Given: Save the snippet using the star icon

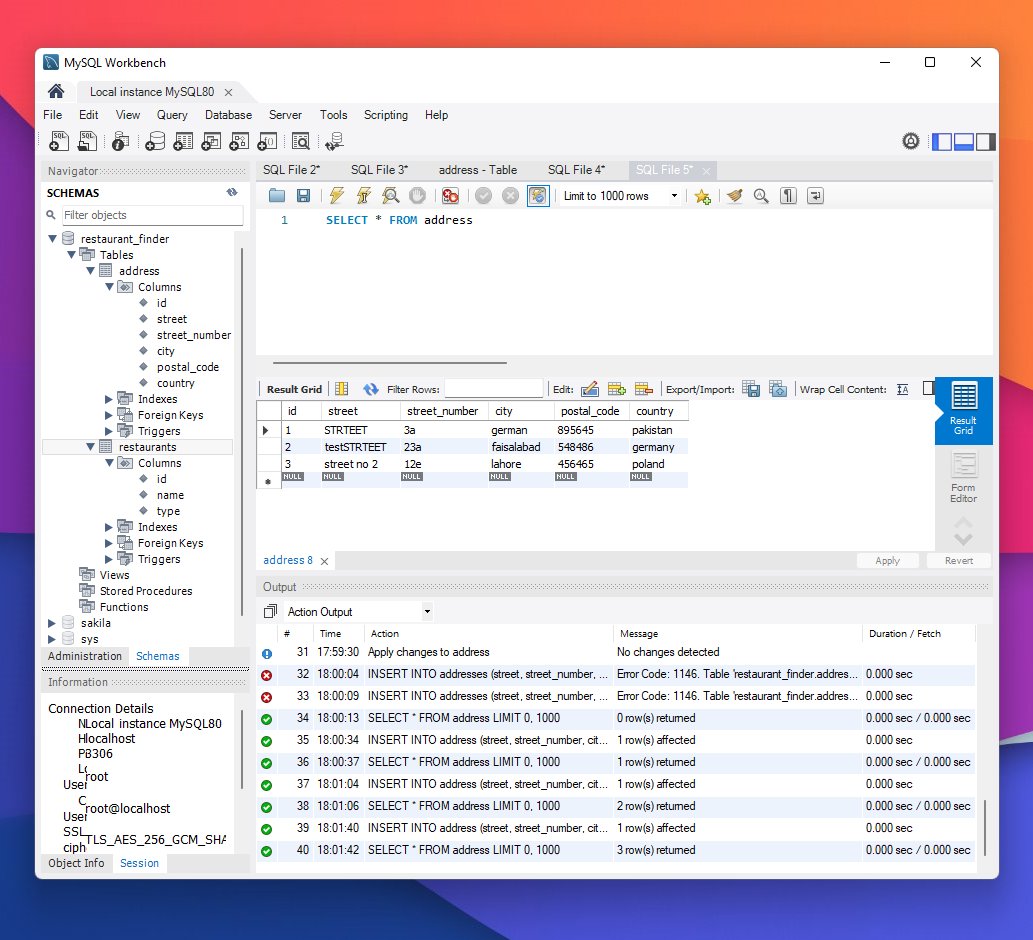Looking at the screenshot, I should [702, 196].
